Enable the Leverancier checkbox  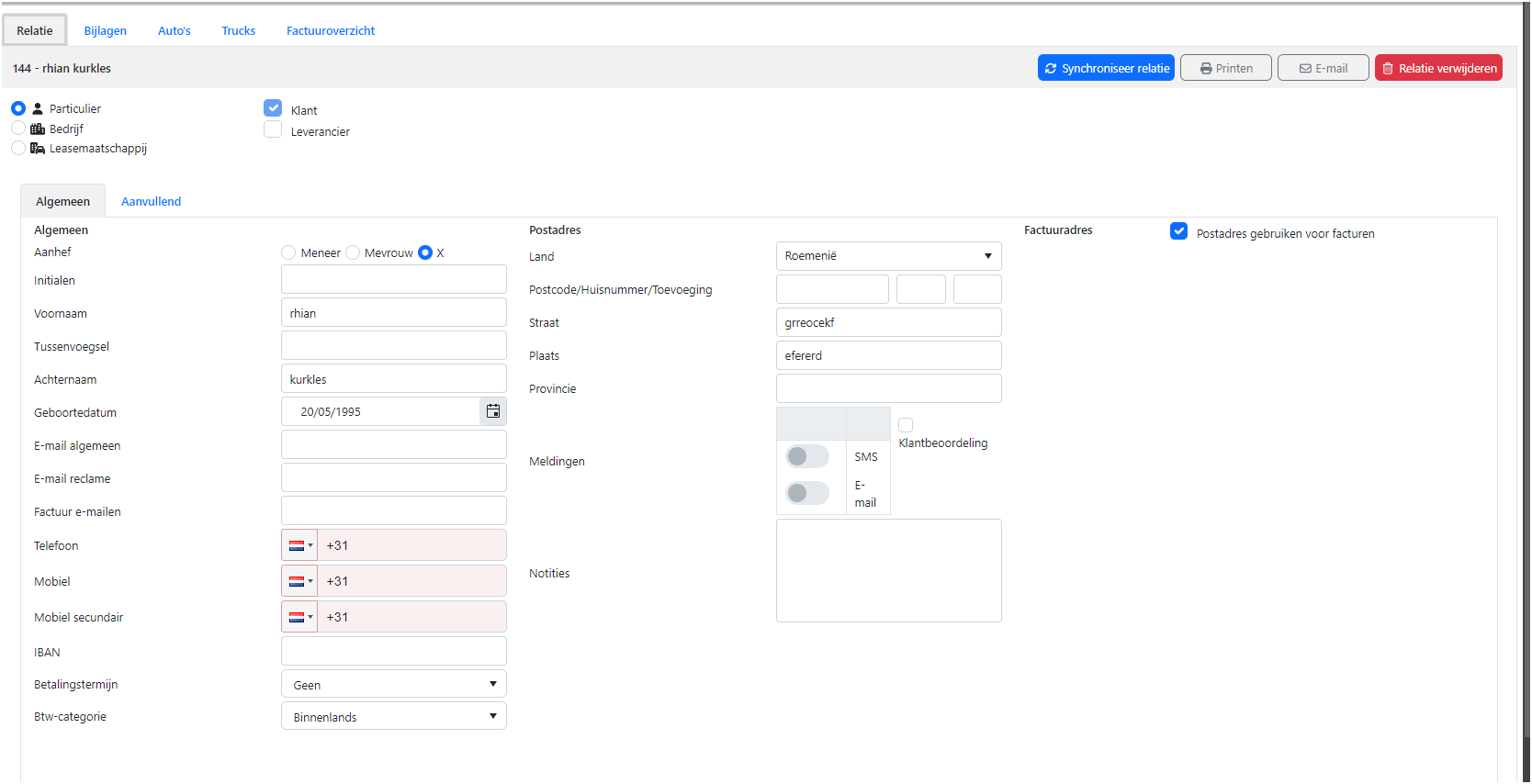[273, 130]
